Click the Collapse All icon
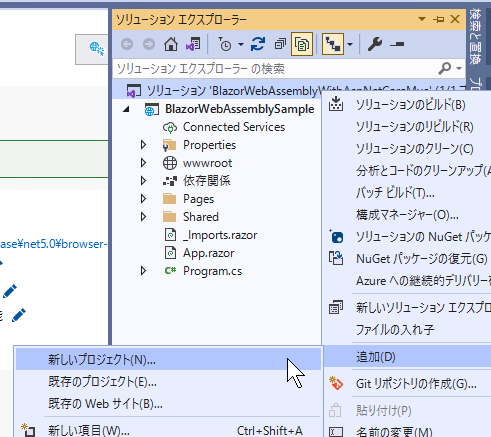491x437 pixels. tap(280, 44)
